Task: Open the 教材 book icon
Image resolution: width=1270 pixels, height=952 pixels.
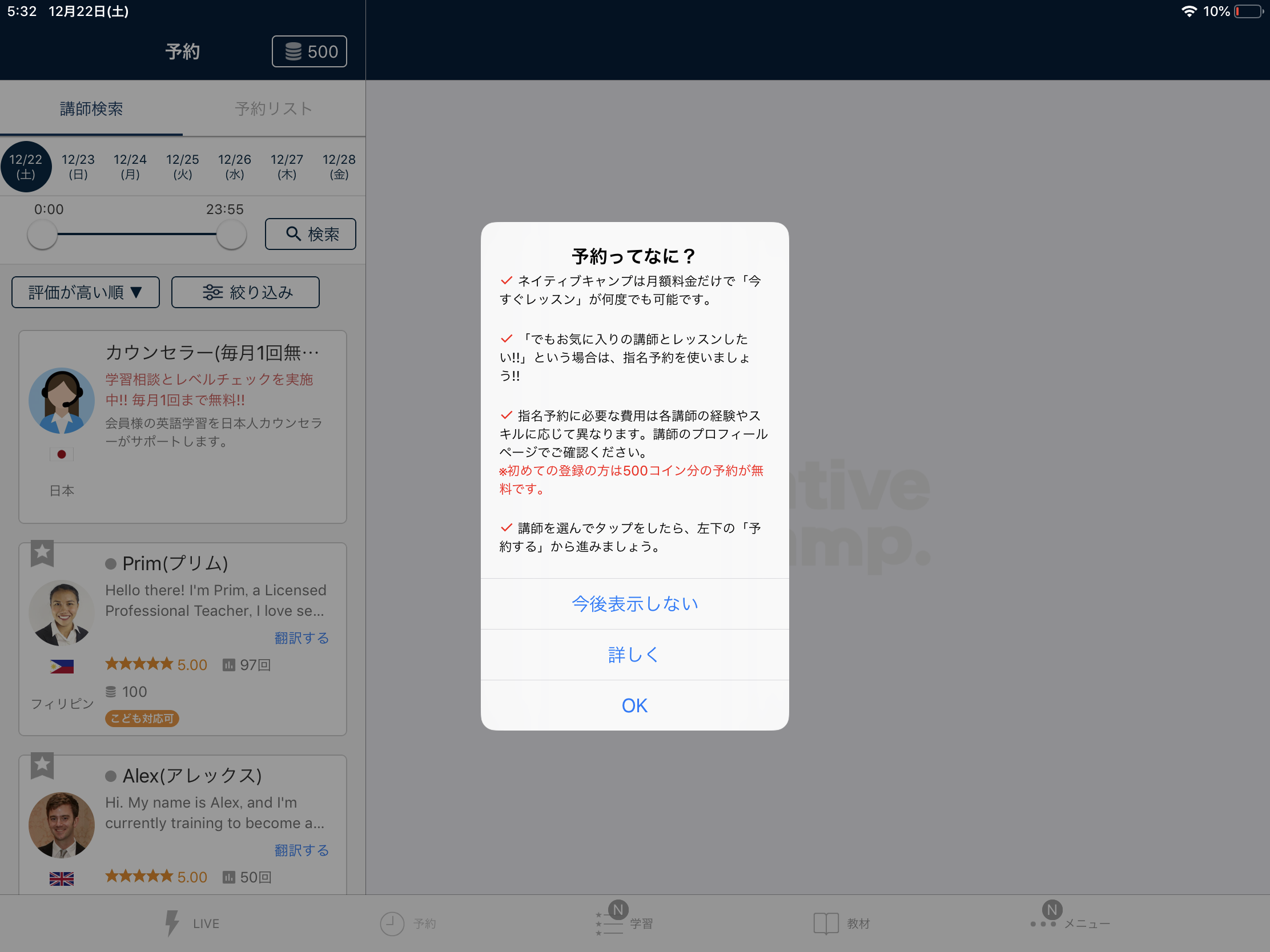Action: coord(826,923)
